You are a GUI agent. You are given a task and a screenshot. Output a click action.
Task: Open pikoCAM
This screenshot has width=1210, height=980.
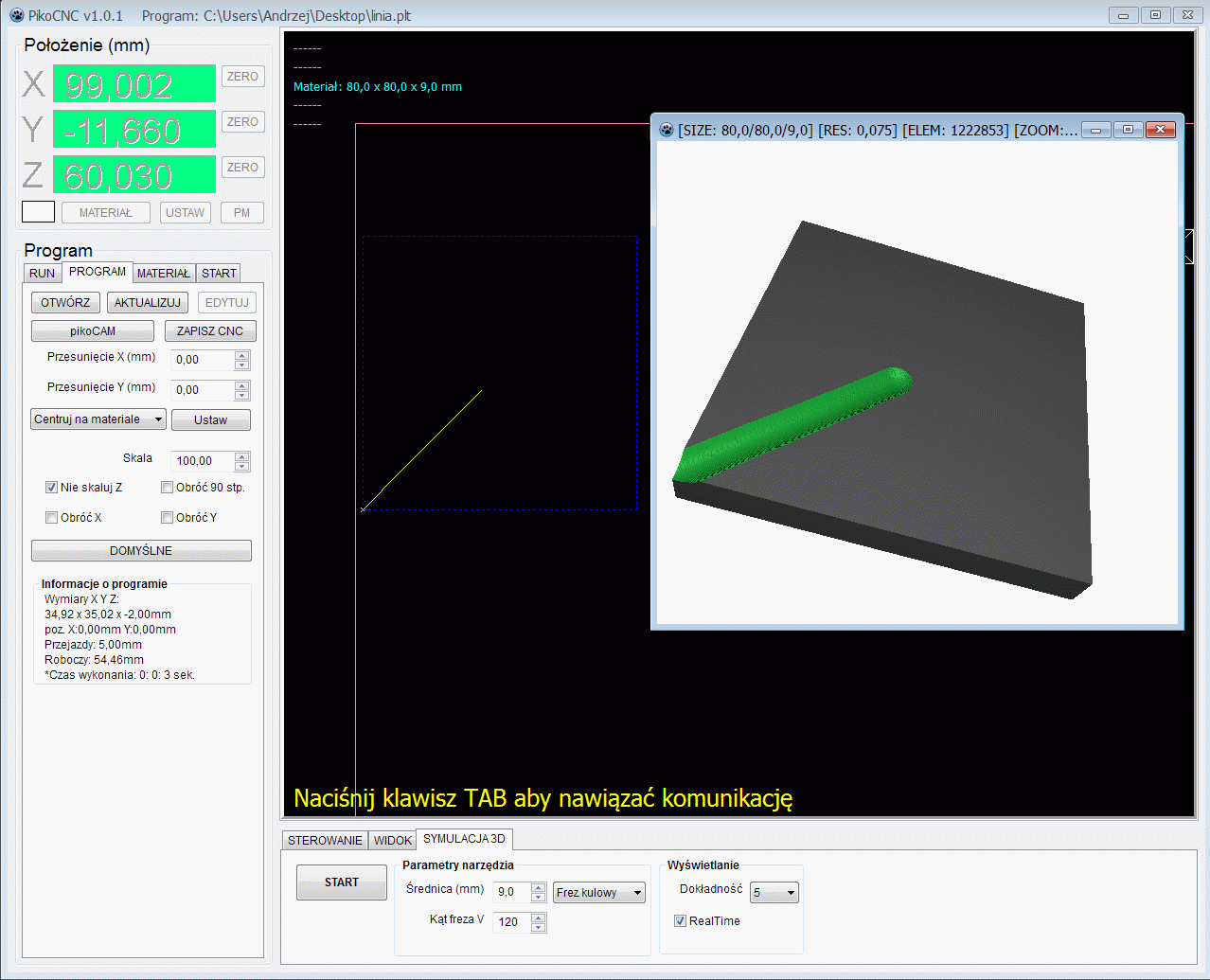point(93,331)
